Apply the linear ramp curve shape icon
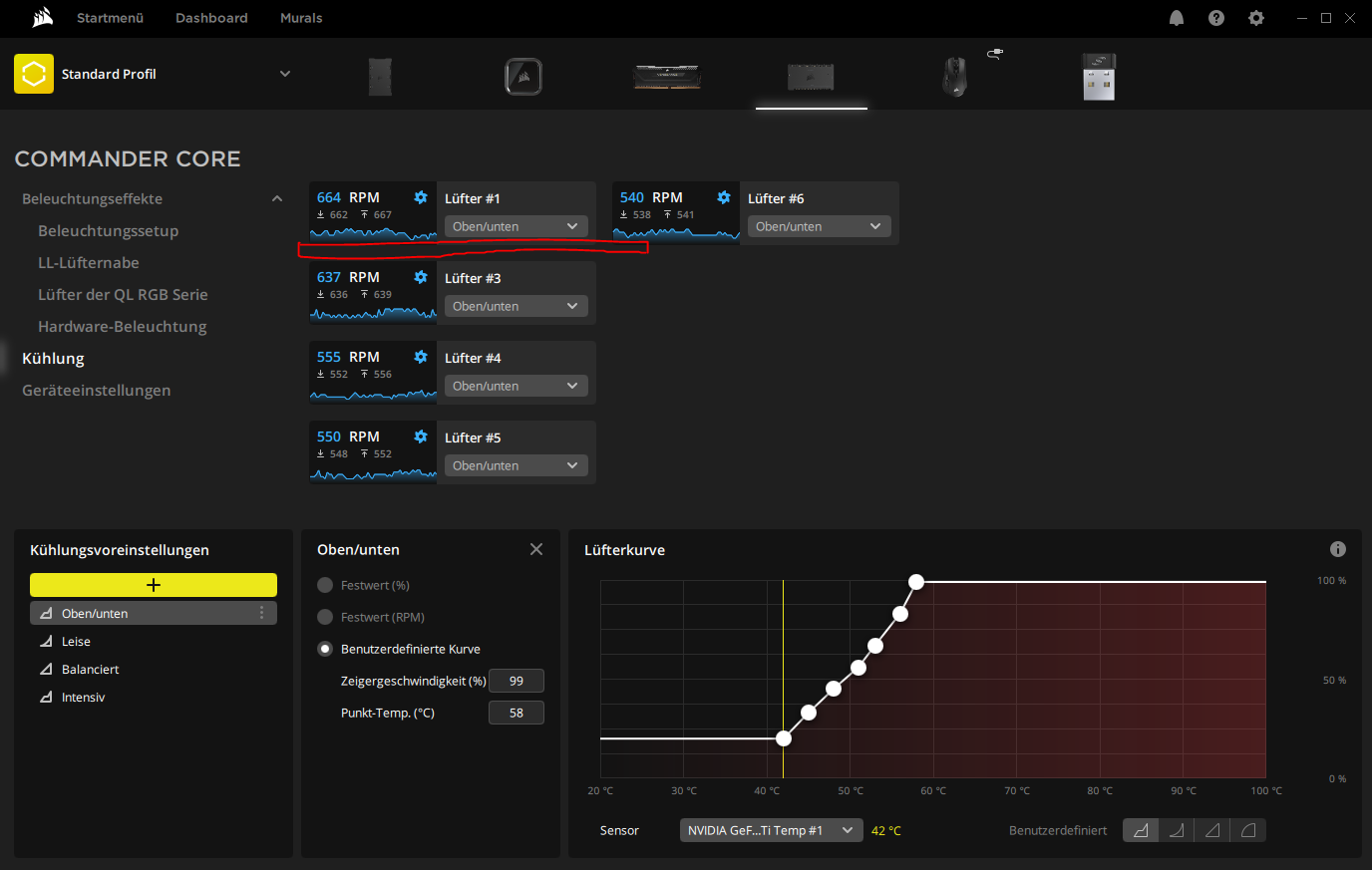 click(x=1212, y=830)
